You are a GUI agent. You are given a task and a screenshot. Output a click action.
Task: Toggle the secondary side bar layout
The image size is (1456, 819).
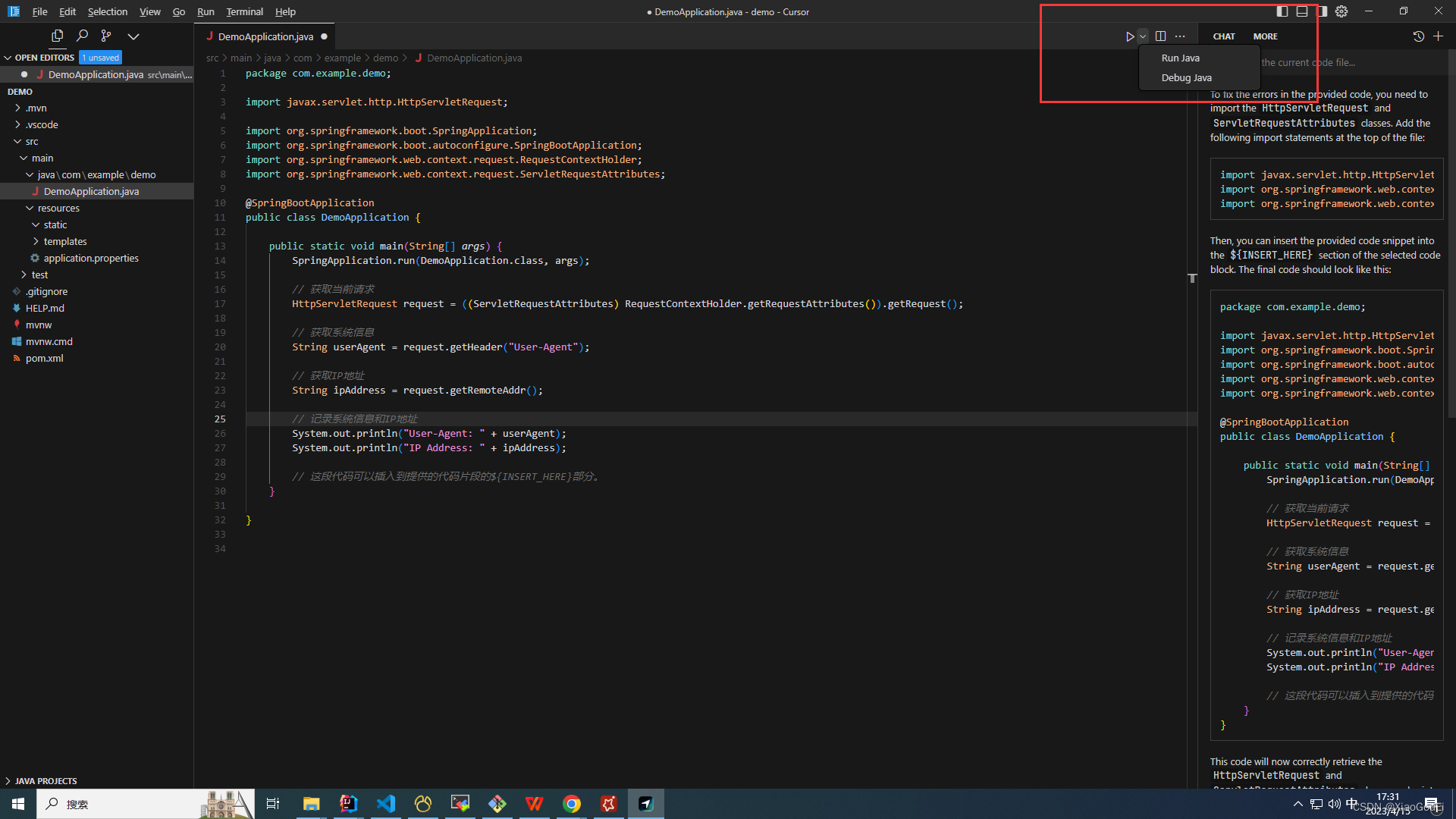[x=1322, y=11]
